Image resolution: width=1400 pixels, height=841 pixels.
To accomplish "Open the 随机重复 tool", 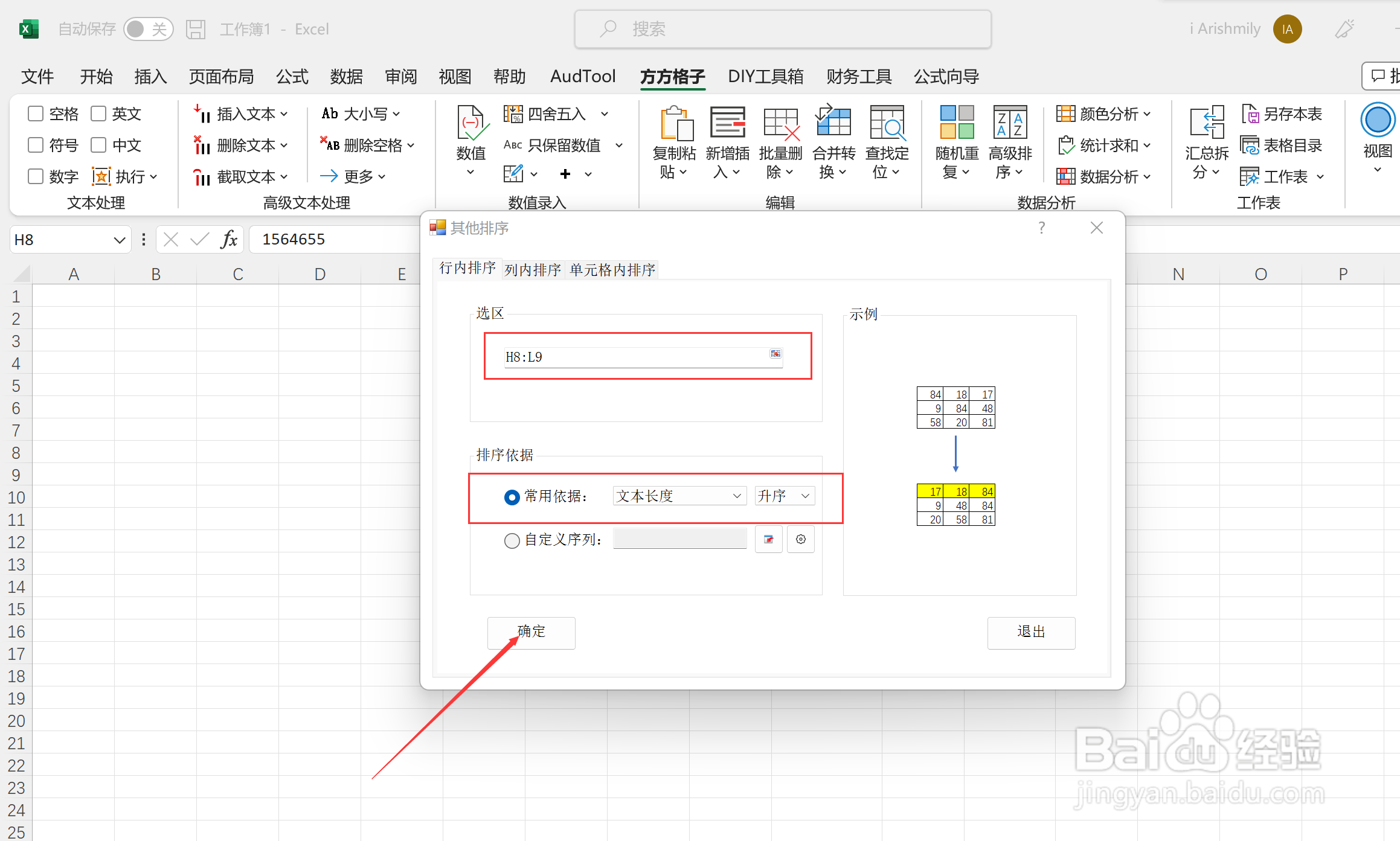I will 956,141.
